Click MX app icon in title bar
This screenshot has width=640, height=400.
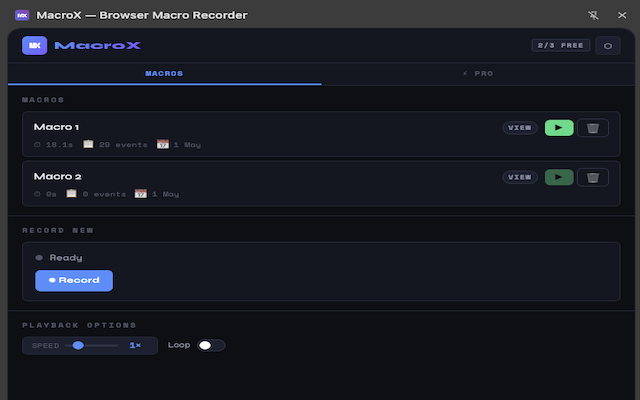pos(22,15)
